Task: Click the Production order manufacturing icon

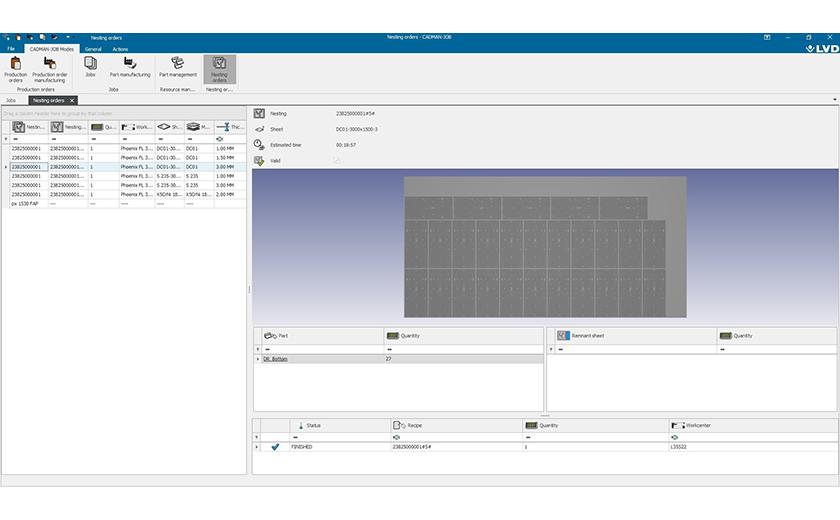Action: click(49, 68)
